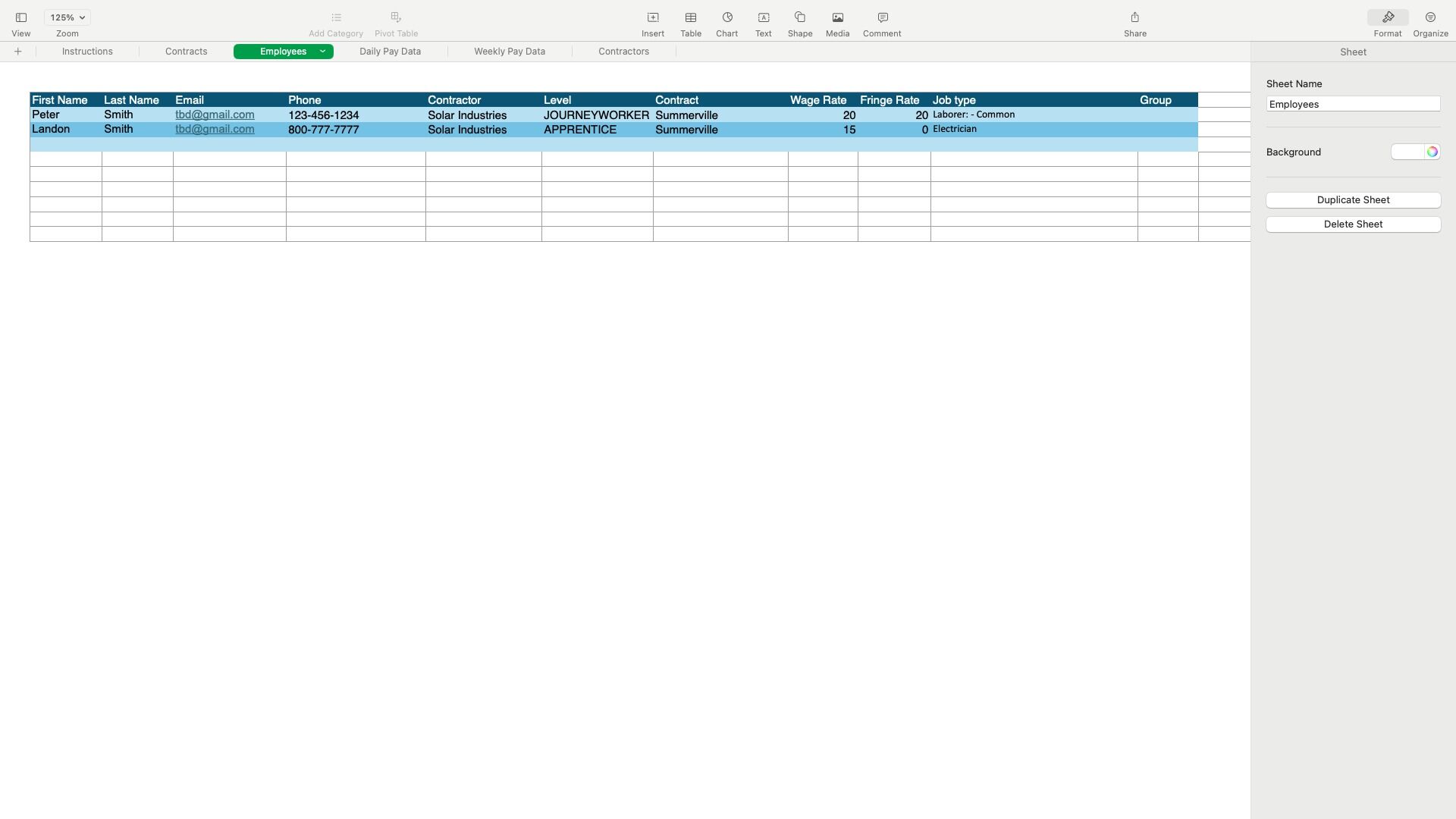Click the Pivot Table toolbar icon
Screen dimensions: 1456x819
pyautogui.click(x=396, y=17)
